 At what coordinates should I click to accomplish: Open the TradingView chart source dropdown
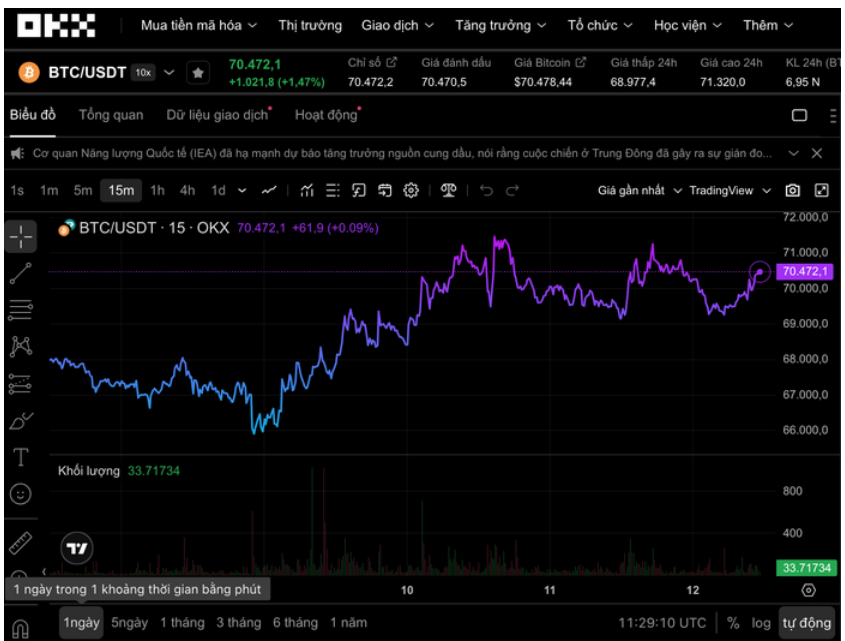pos(730,190)
